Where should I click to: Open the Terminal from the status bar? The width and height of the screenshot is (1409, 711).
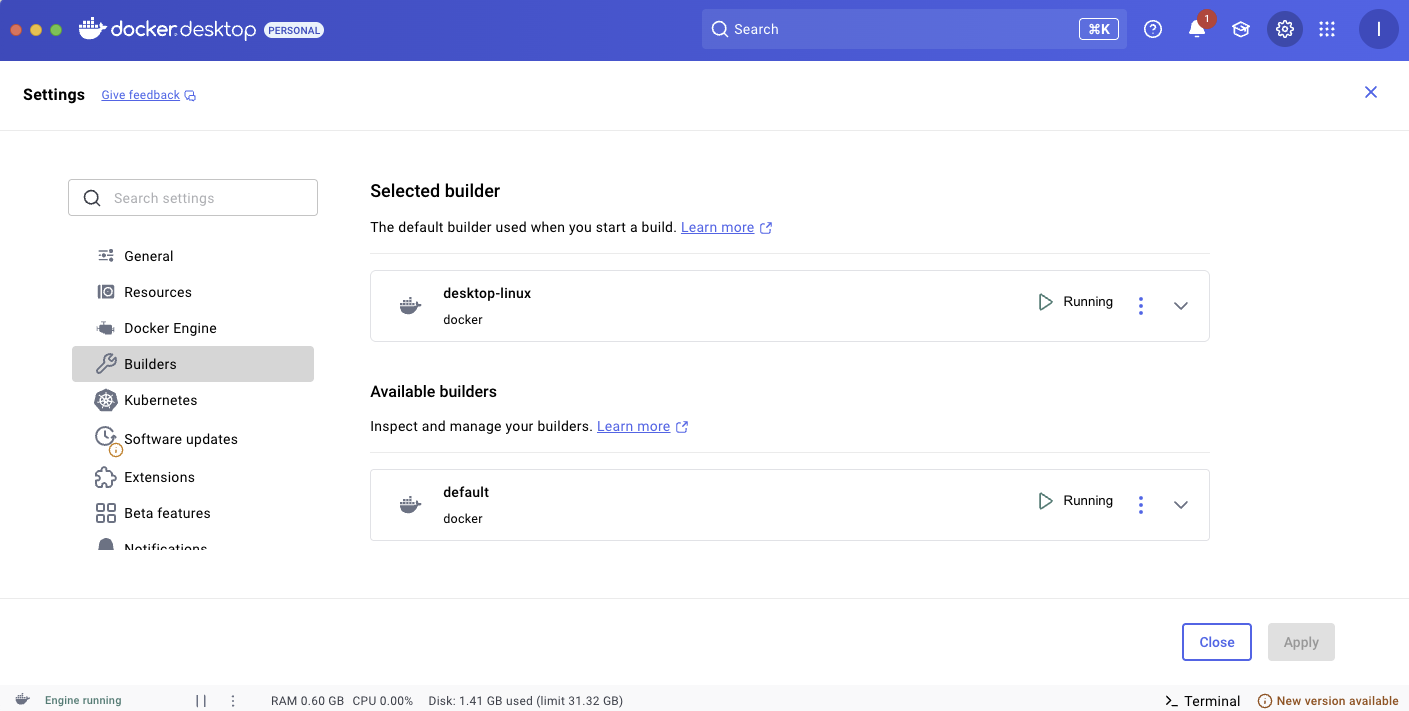click(x=1203, y=701)
